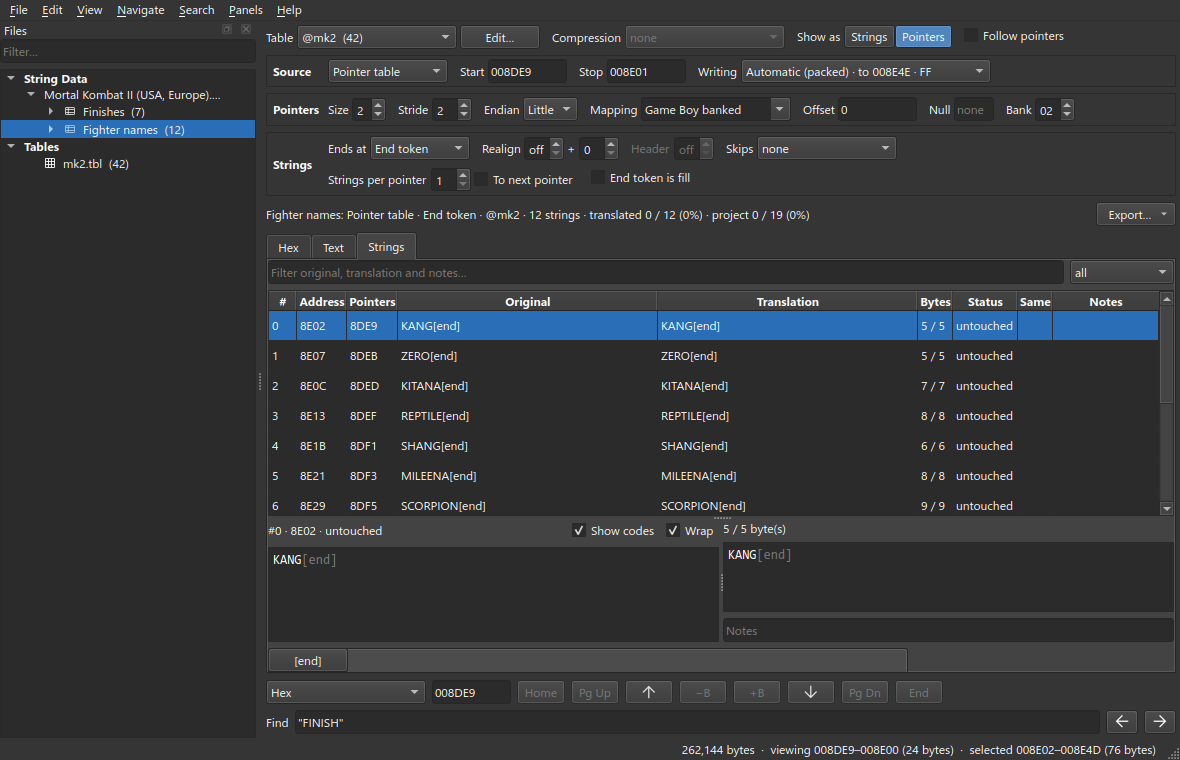Viewport: 1180px width, 760px height.
Task: Open the Export... button menu
Action: point(1136,214)
